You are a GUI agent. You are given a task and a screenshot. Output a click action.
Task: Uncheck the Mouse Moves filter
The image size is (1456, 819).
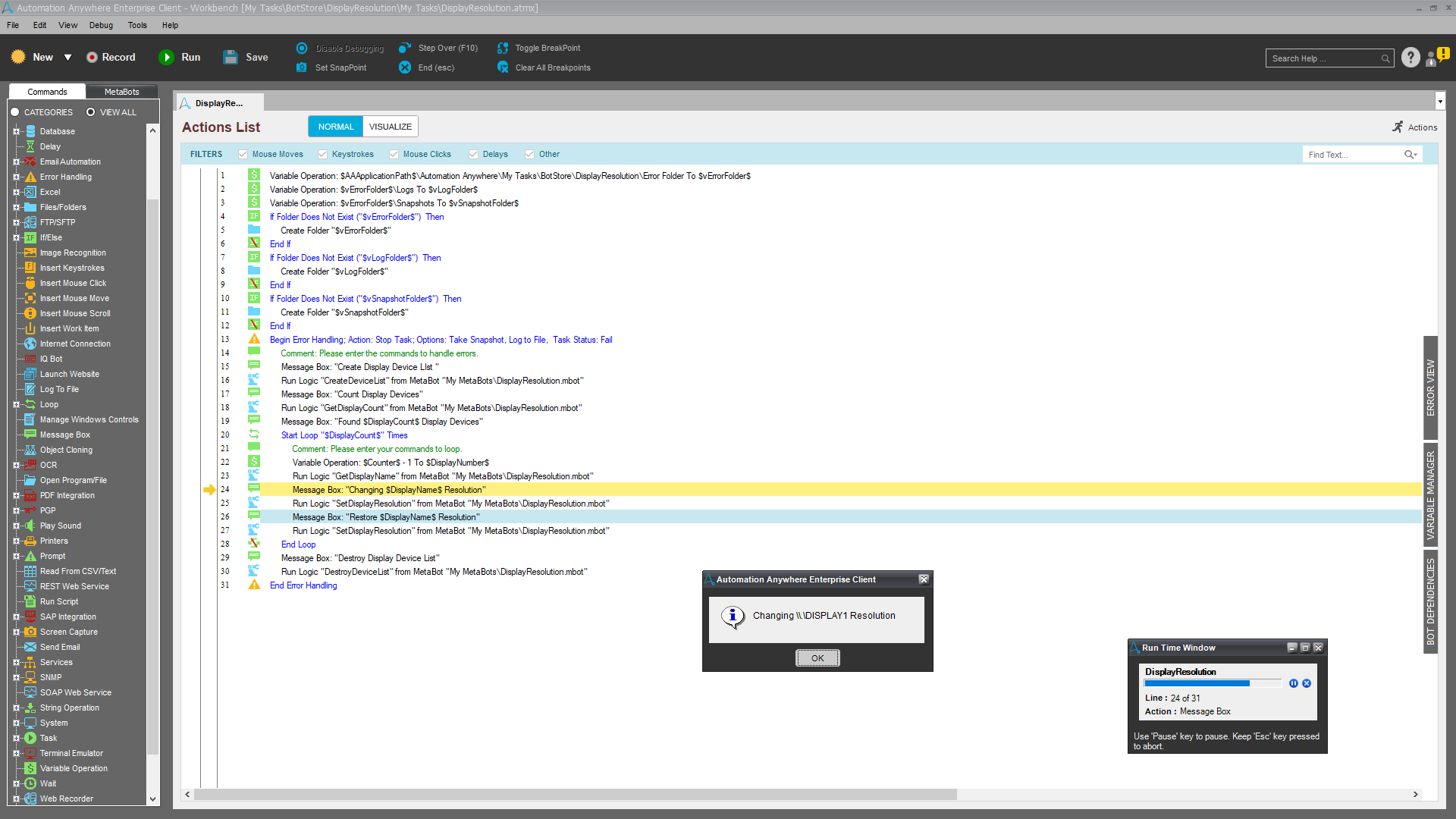243,155
